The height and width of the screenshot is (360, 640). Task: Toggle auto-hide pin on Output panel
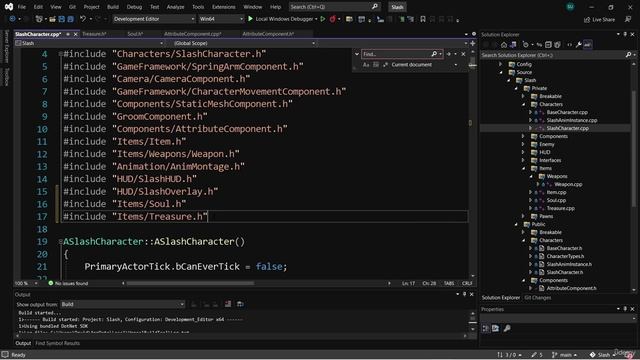[464, 294]
